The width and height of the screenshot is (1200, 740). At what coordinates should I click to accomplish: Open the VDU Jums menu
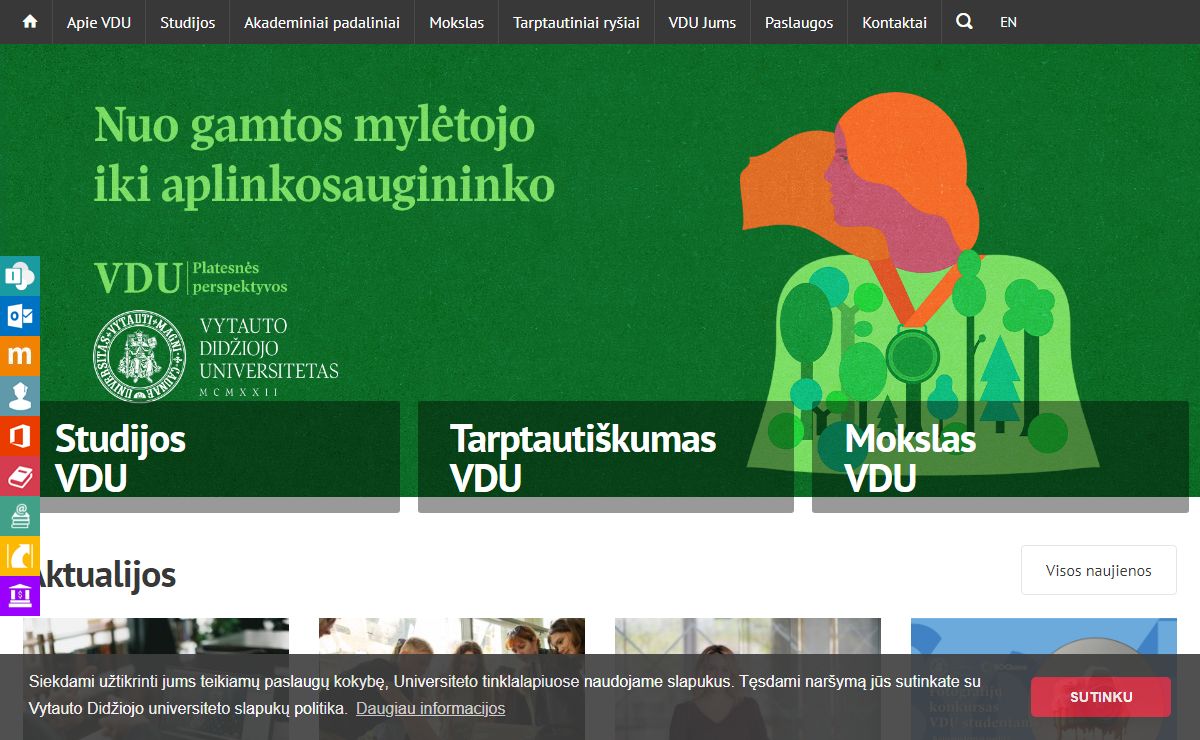click(702, 22)
